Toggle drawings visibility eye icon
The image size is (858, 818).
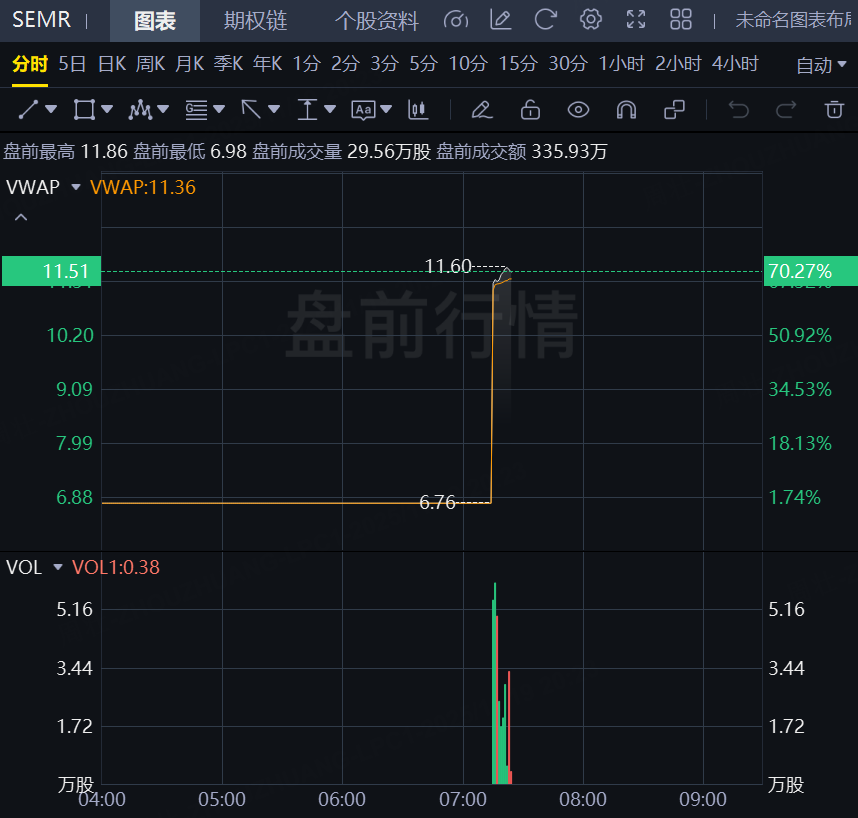point(578,109)
